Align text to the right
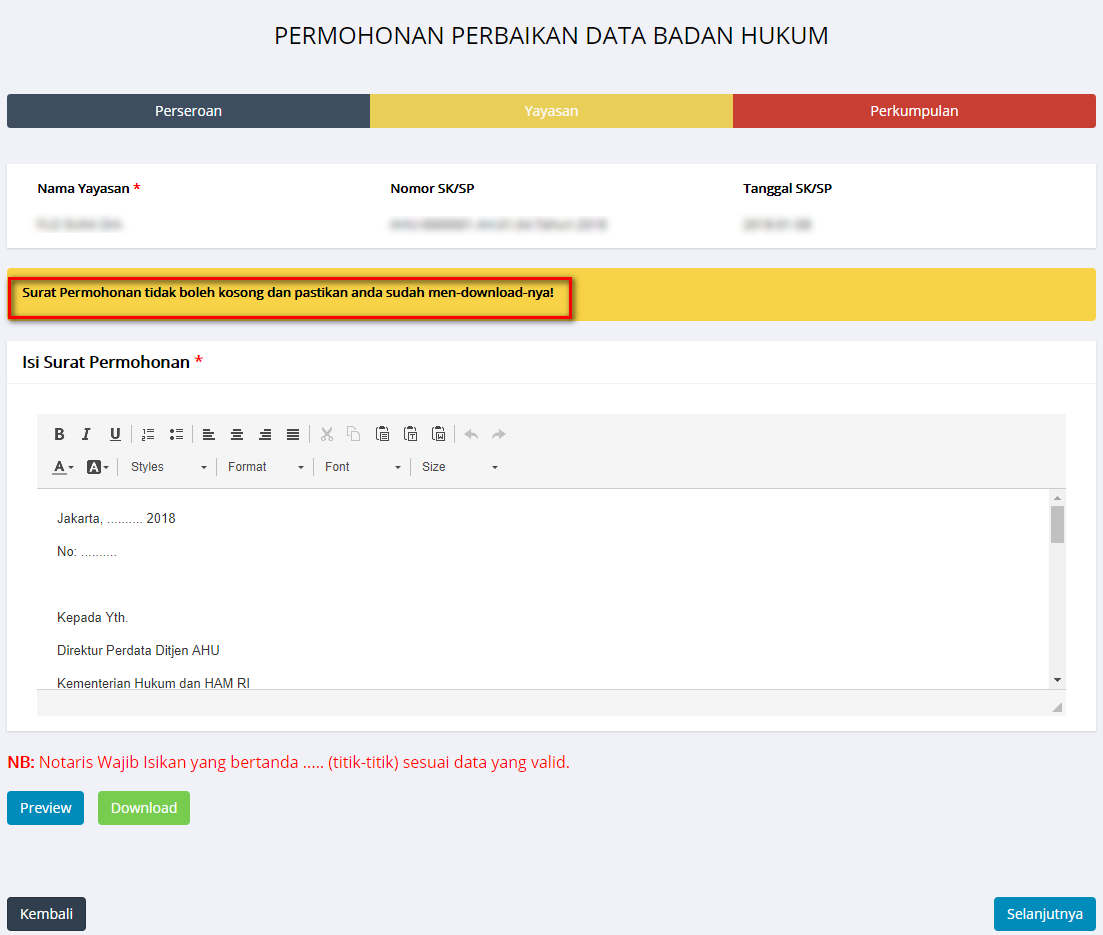 pyautogui.click(x=265, y=434)
